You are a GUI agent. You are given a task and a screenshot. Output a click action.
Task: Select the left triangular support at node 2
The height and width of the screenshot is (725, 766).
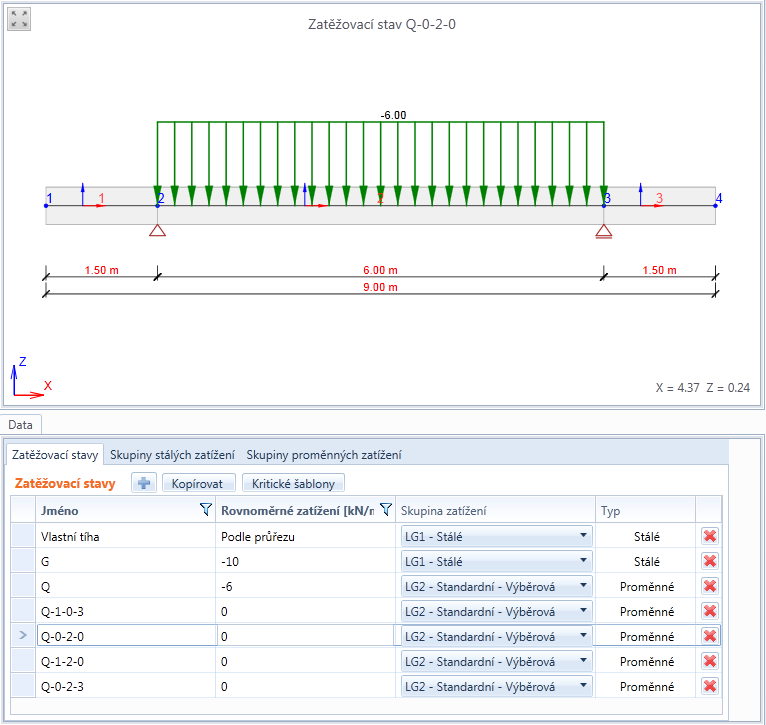pyautogui.click(x=157, y=230)
